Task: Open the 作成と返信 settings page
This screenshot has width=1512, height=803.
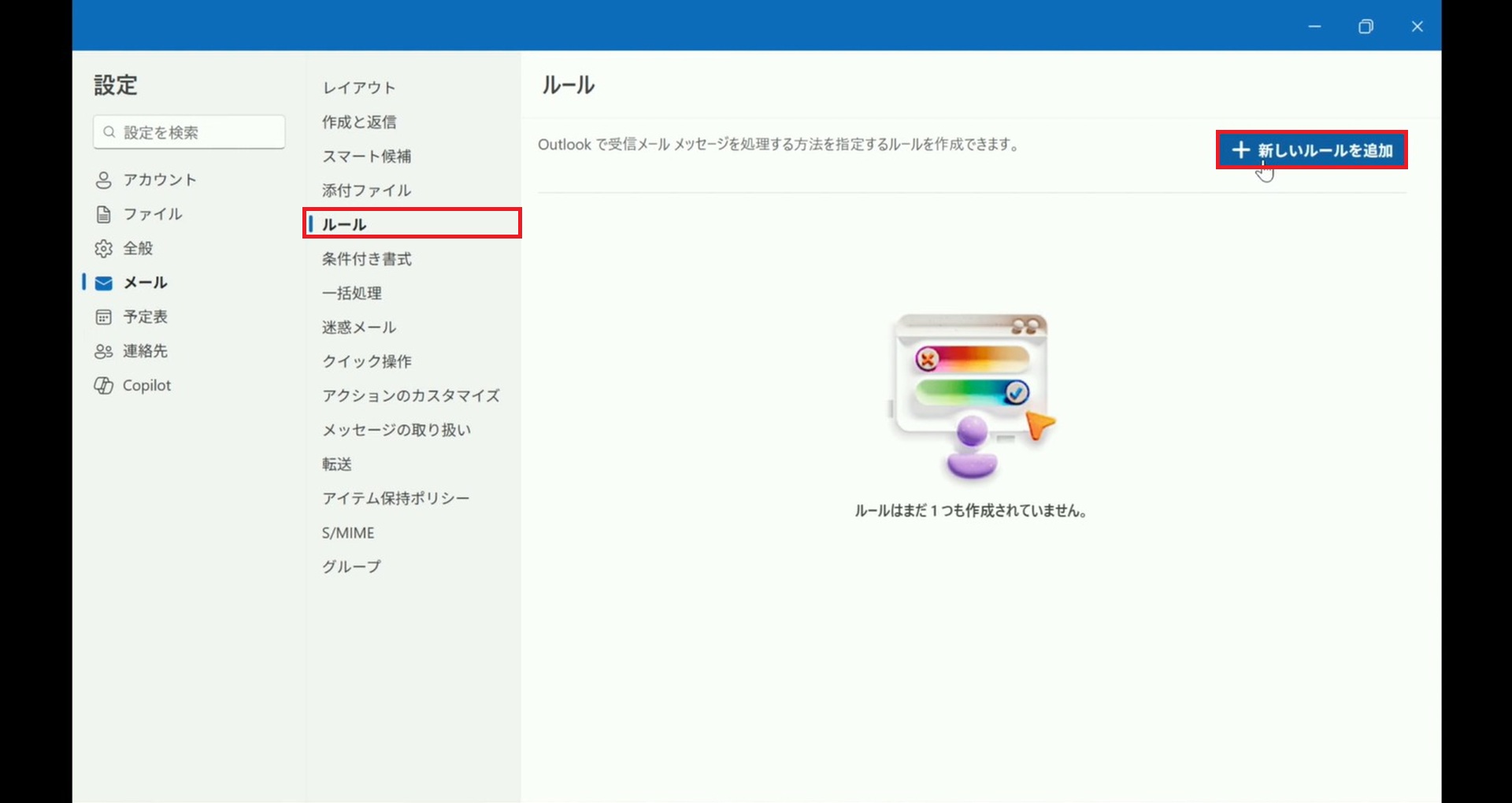Action: pos(359,122)
